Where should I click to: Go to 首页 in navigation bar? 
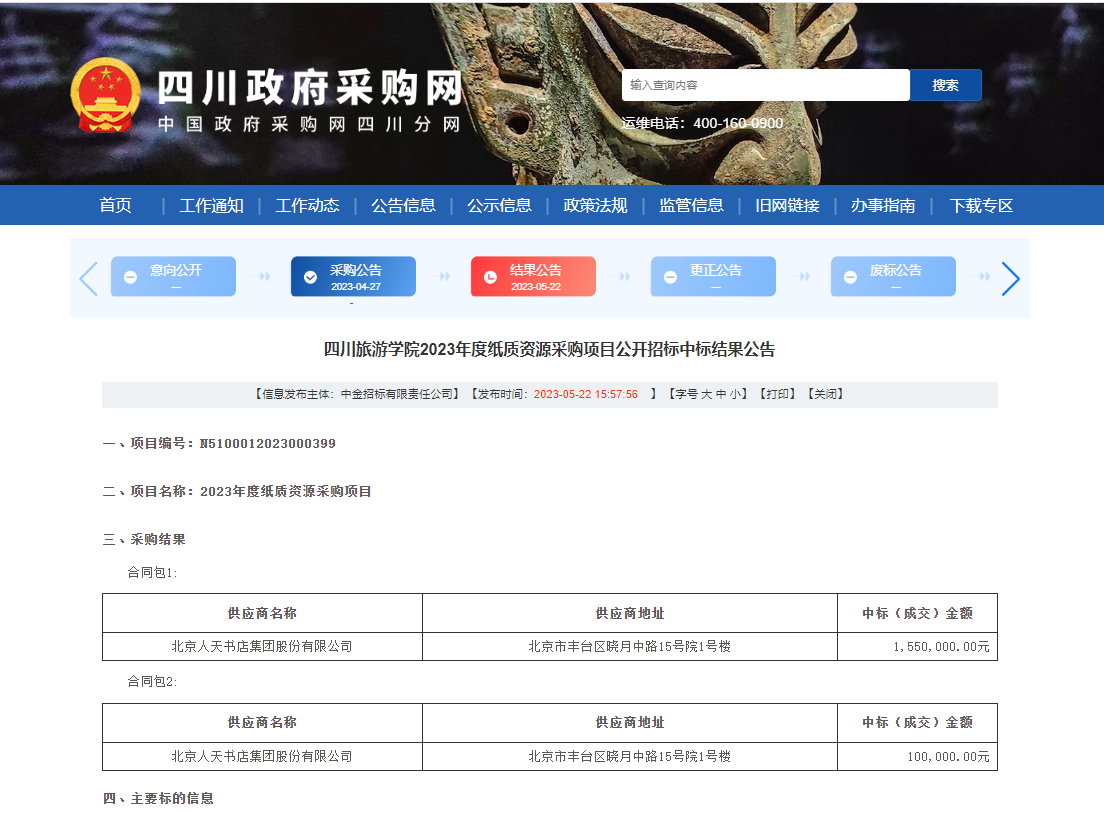115,206
